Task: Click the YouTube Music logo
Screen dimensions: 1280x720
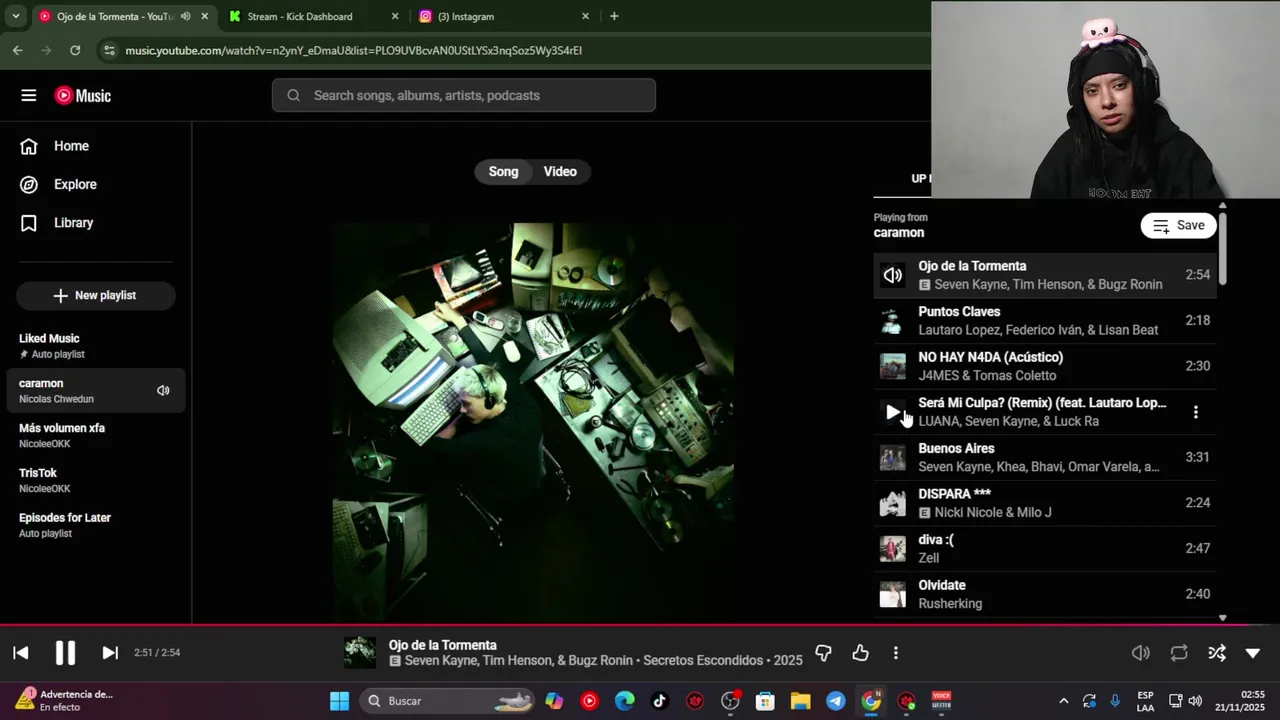Action: (x=83, y=96)
